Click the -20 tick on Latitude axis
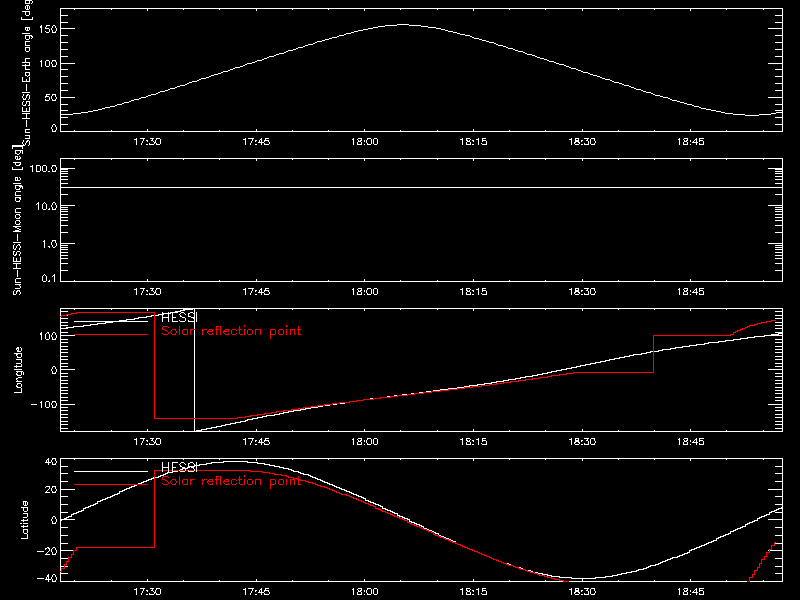800x600 pixels. 47,551
